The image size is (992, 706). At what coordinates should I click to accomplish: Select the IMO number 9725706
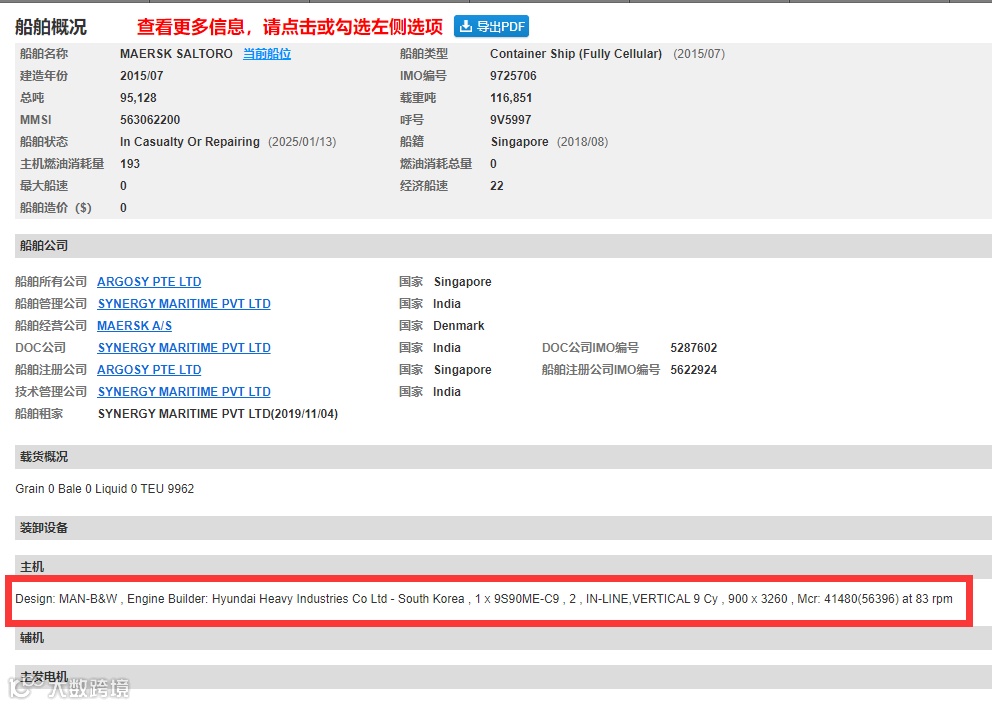(513, 76)
